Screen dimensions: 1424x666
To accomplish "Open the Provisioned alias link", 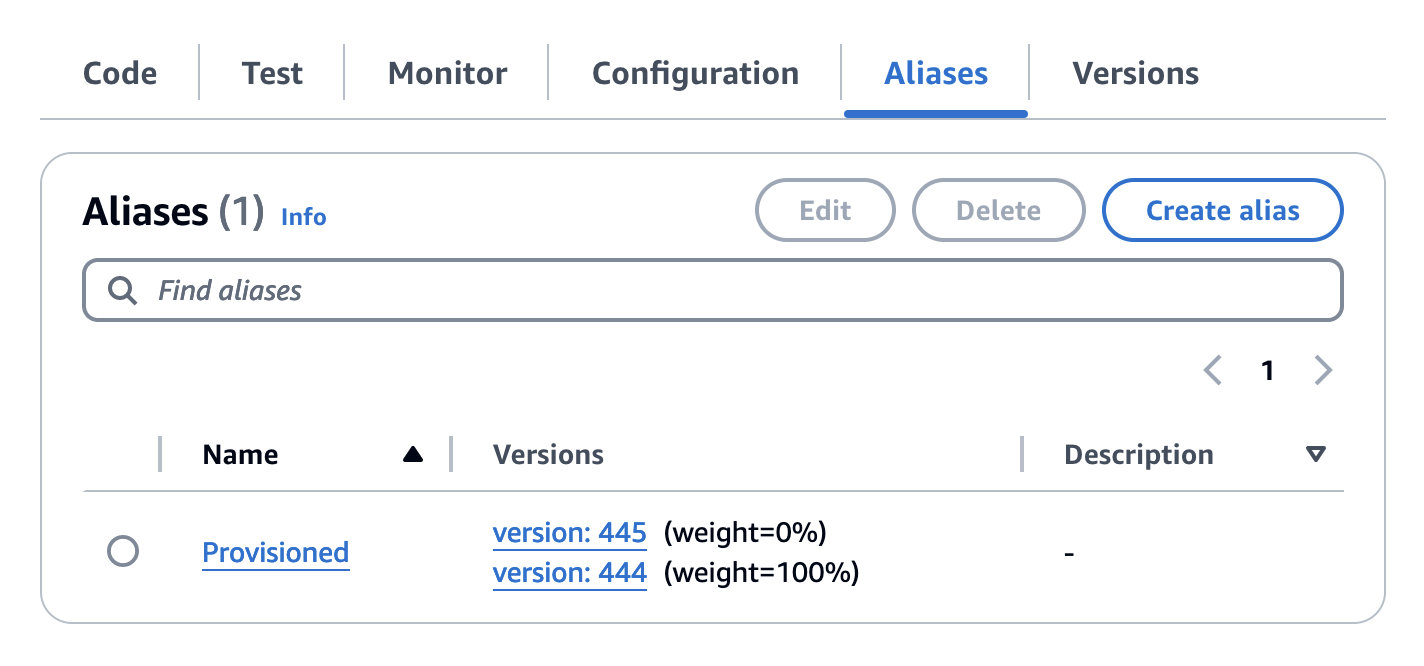I will pos(276,551).
